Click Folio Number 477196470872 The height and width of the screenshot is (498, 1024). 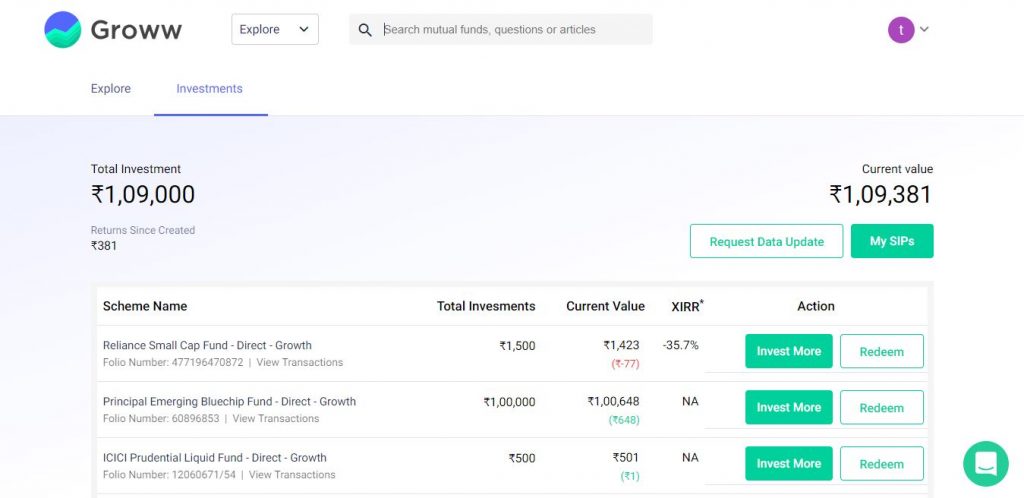pos(173,362)
